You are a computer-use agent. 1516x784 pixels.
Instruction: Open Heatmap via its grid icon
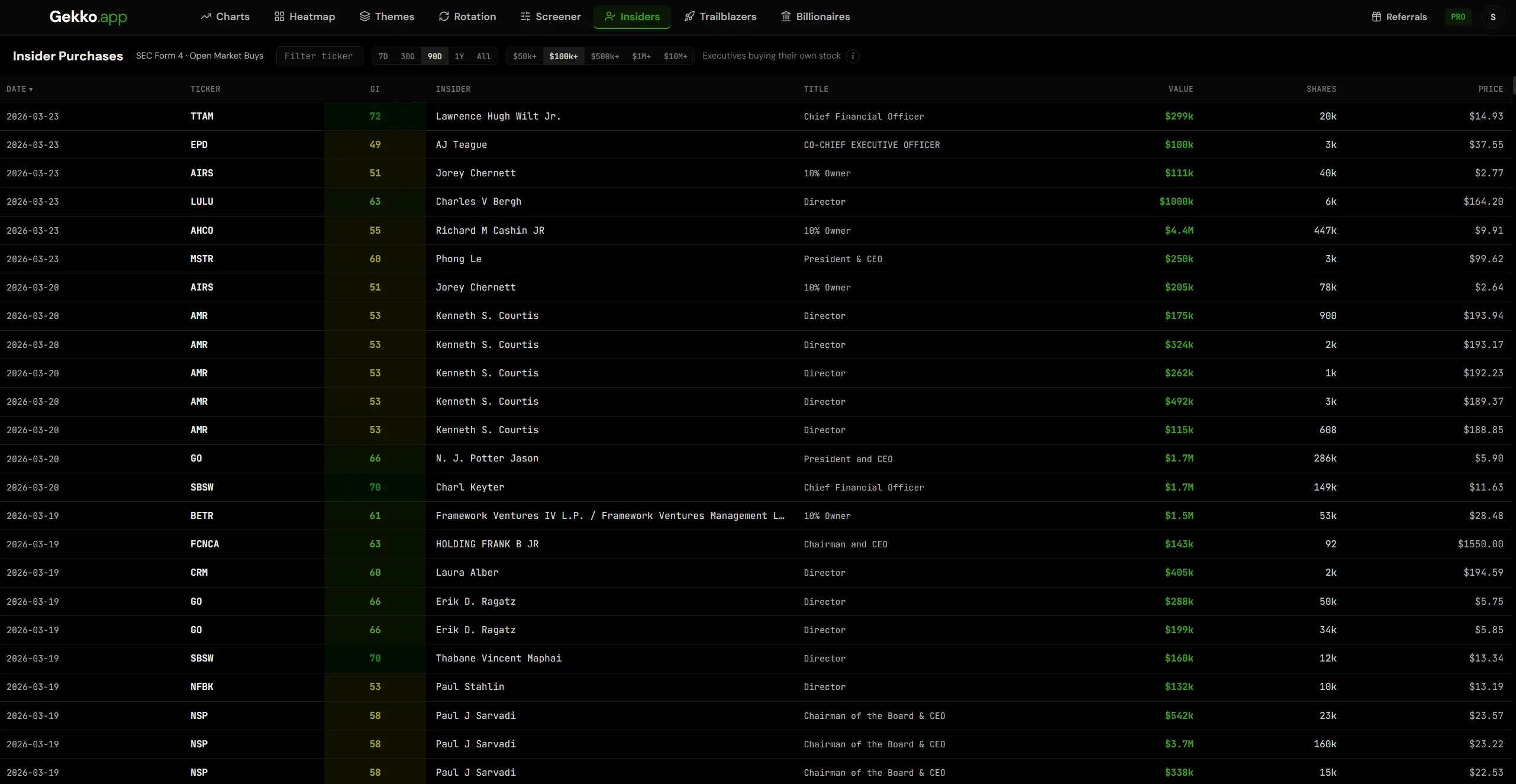click(x=279, y=17)
